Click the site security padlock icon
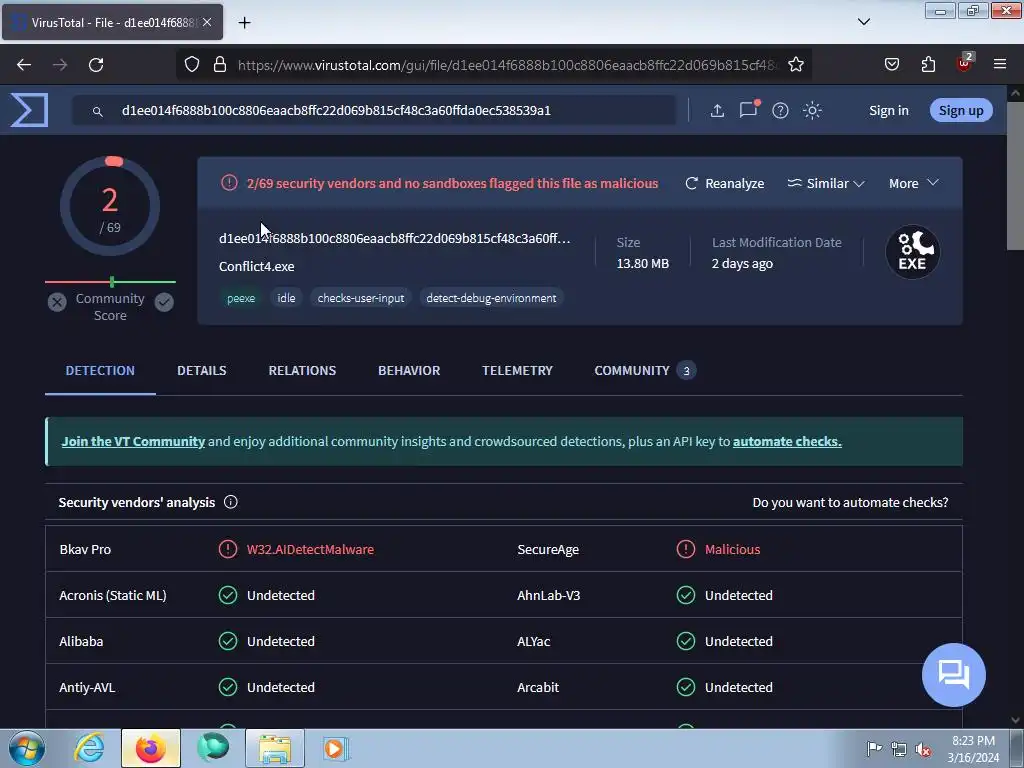The width and height of the screenshot is (1024, 768). 220,65
